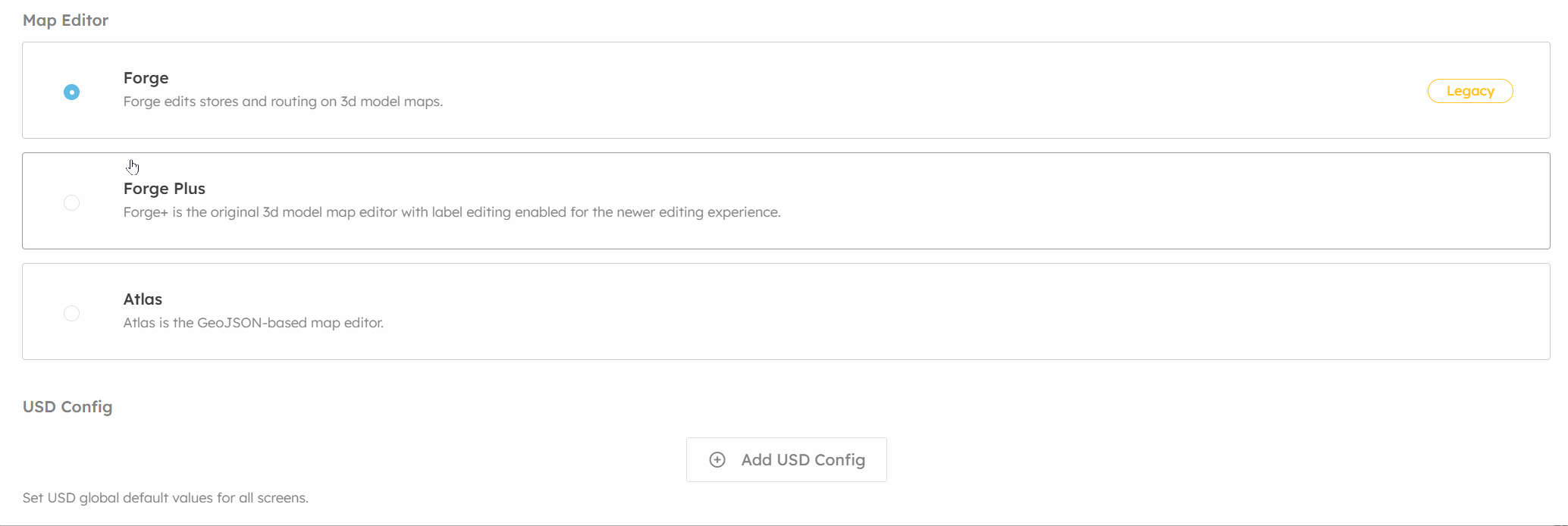This screenshot has height=526, width=1568.
Task: Select the Forge radio button
Action: tap(71, 92)
